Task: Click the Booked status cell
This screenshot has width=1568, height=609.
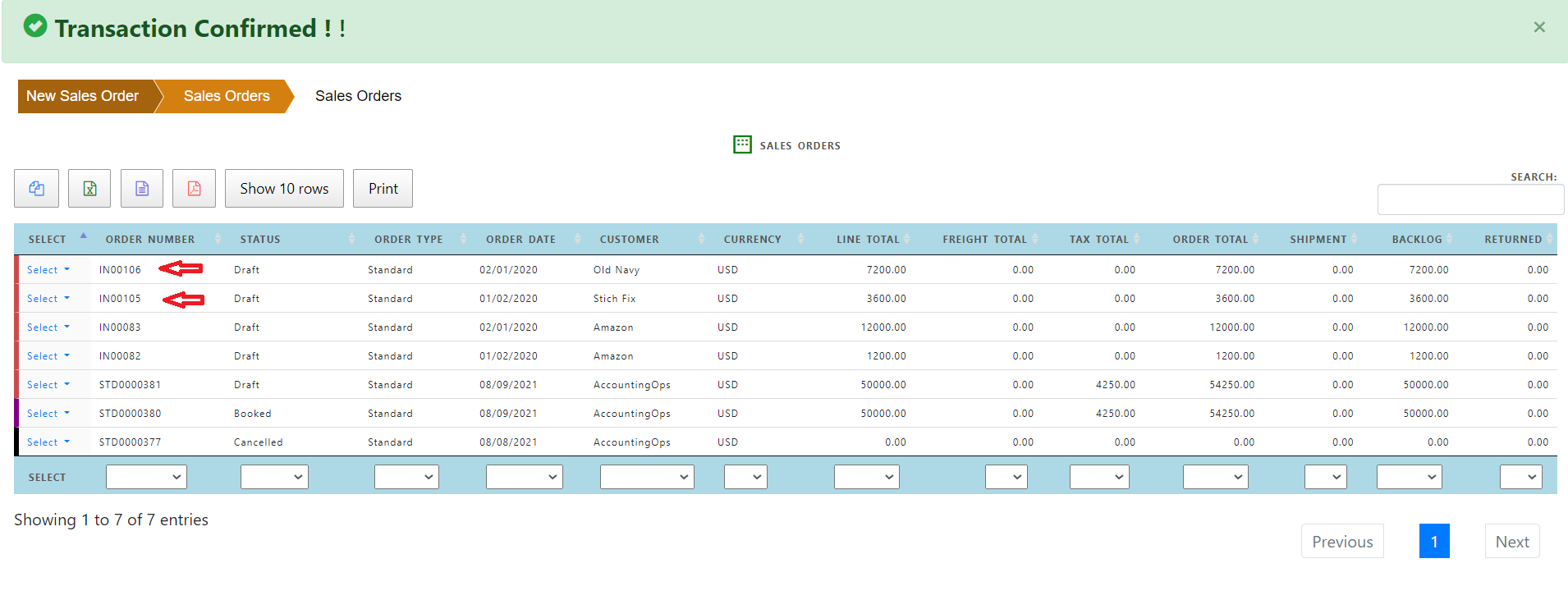Action: (253, 414)
